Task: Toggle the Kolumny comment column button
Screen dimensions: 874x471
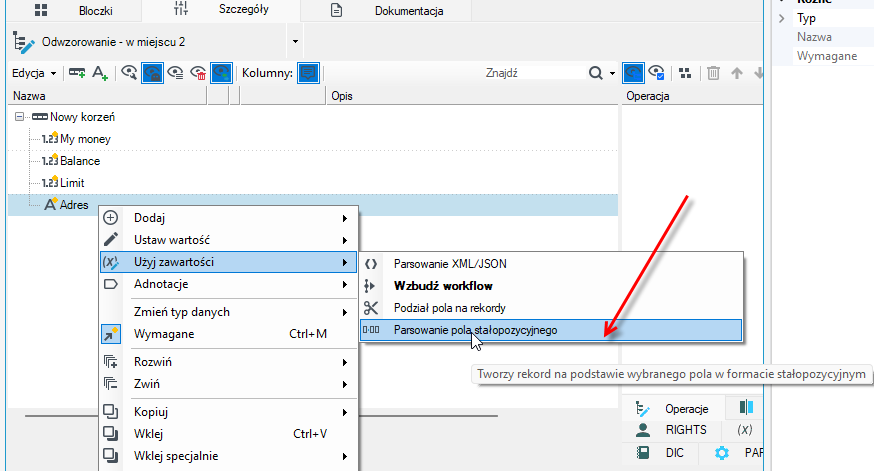Action: coord(308,73)
